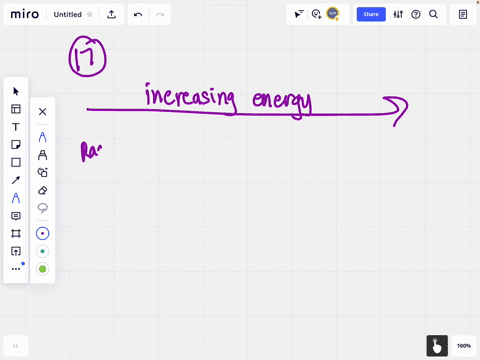
Task: Expand the bottom-left panel chevrons
Action: [x=16, y=346]
